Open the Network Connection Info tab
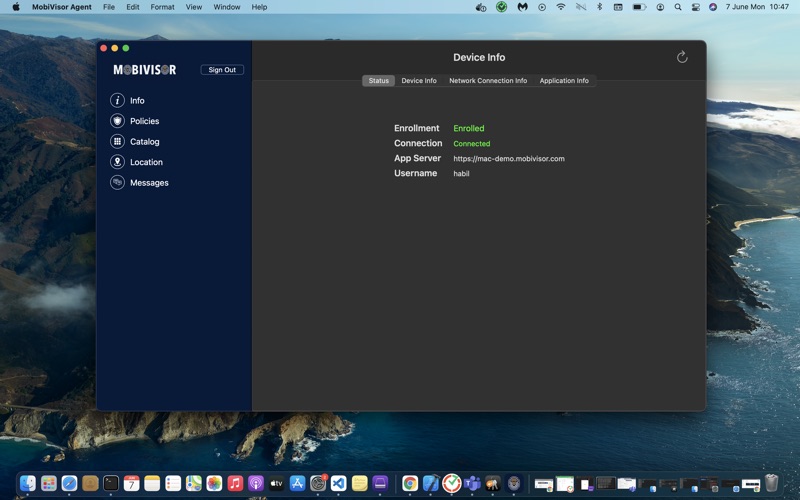This screenshot has width=800, height=500. 488,81
